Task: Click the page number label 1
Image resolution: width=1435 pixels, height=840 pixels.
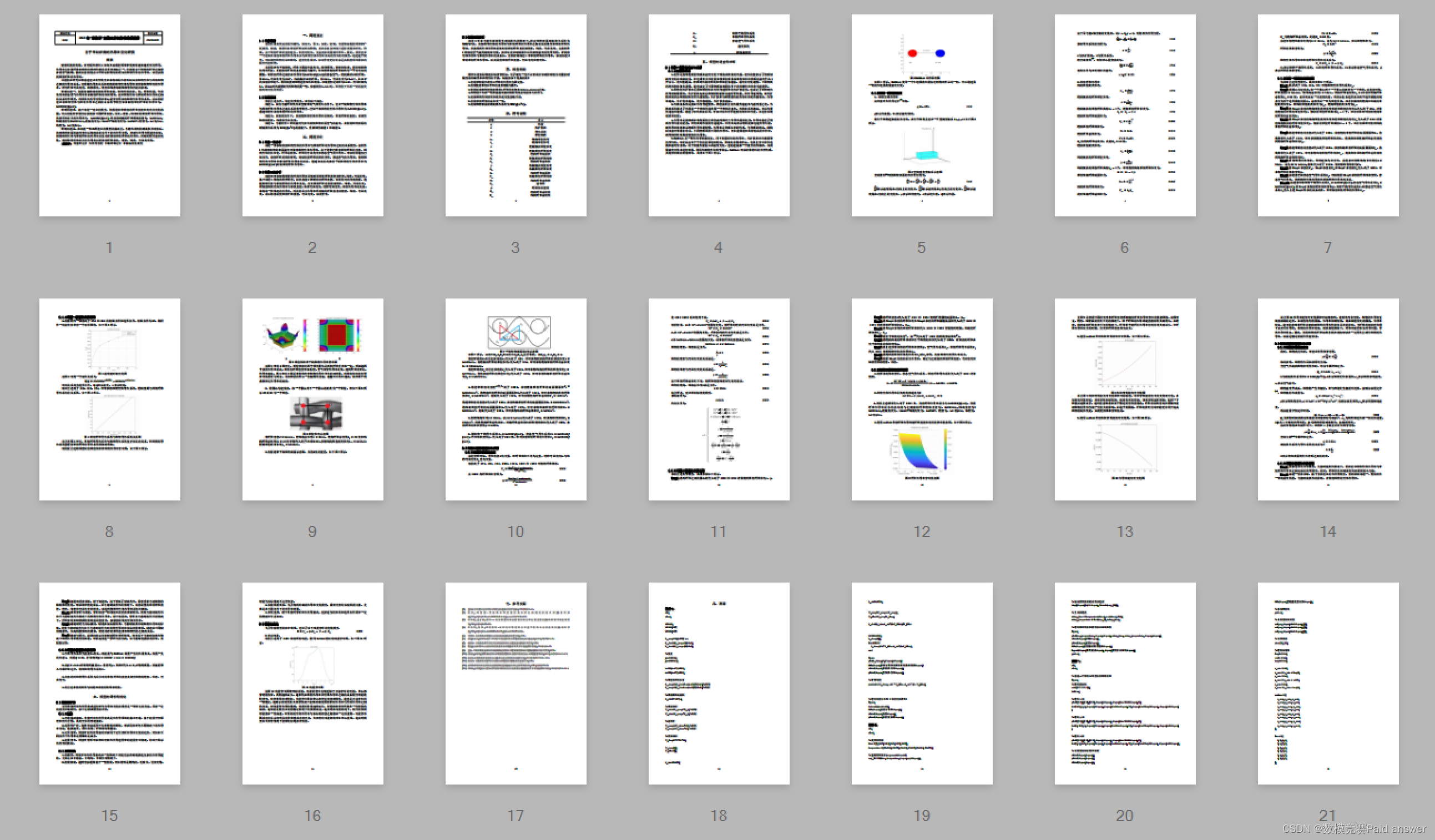Action: (x=109, y=248)
